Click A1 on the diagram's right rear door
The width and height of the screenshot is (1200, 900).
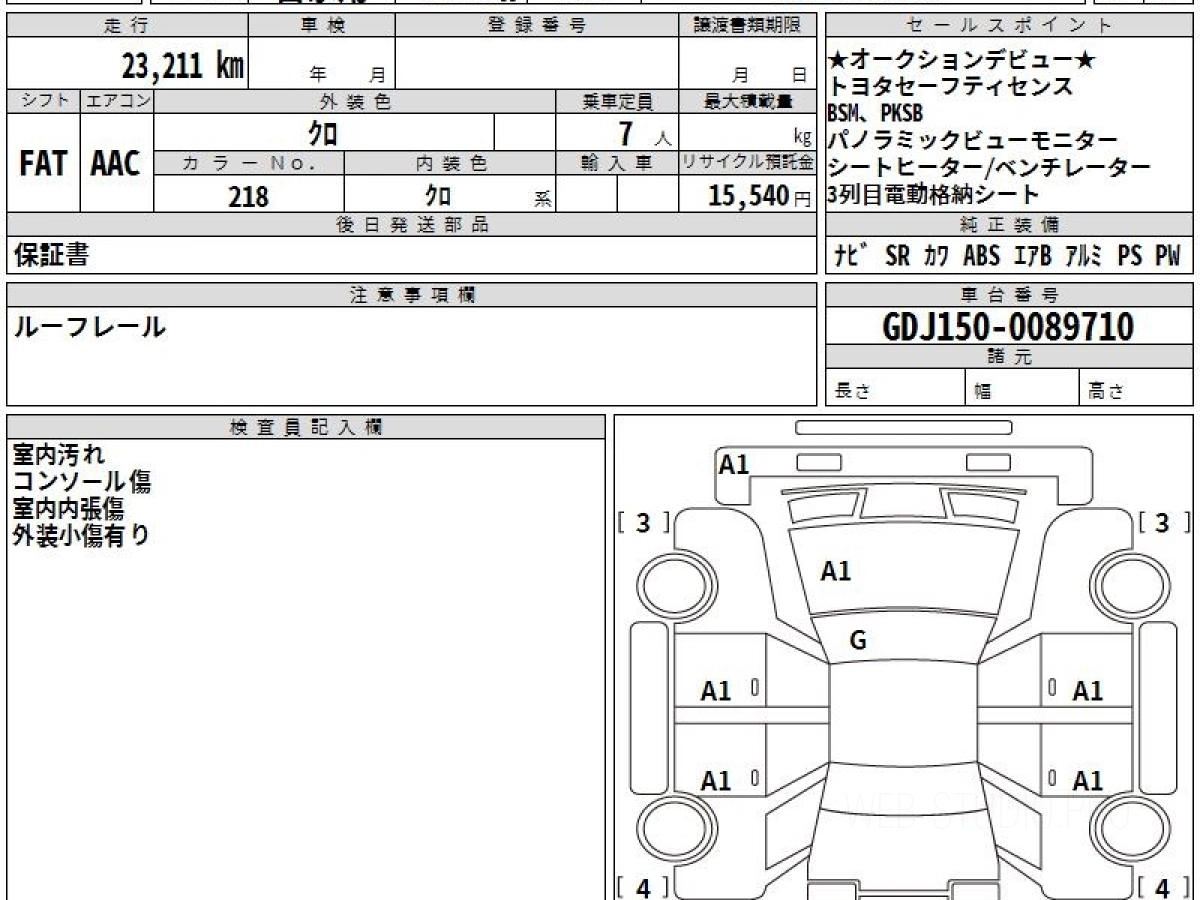[x=1088, y=781]
